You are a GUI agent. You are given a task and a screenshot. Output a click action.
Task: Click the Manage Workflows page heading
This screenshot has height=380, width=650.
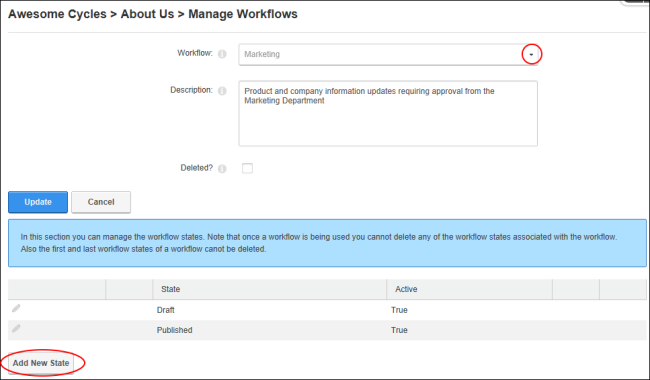click(x=243, y=14)
